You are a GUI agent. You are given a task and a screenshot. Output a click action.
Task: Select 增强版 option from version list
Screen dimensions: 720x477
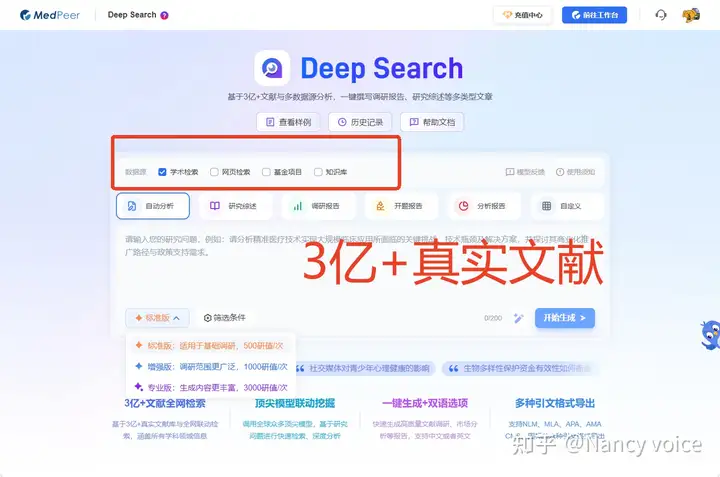(x=211, y=366)
